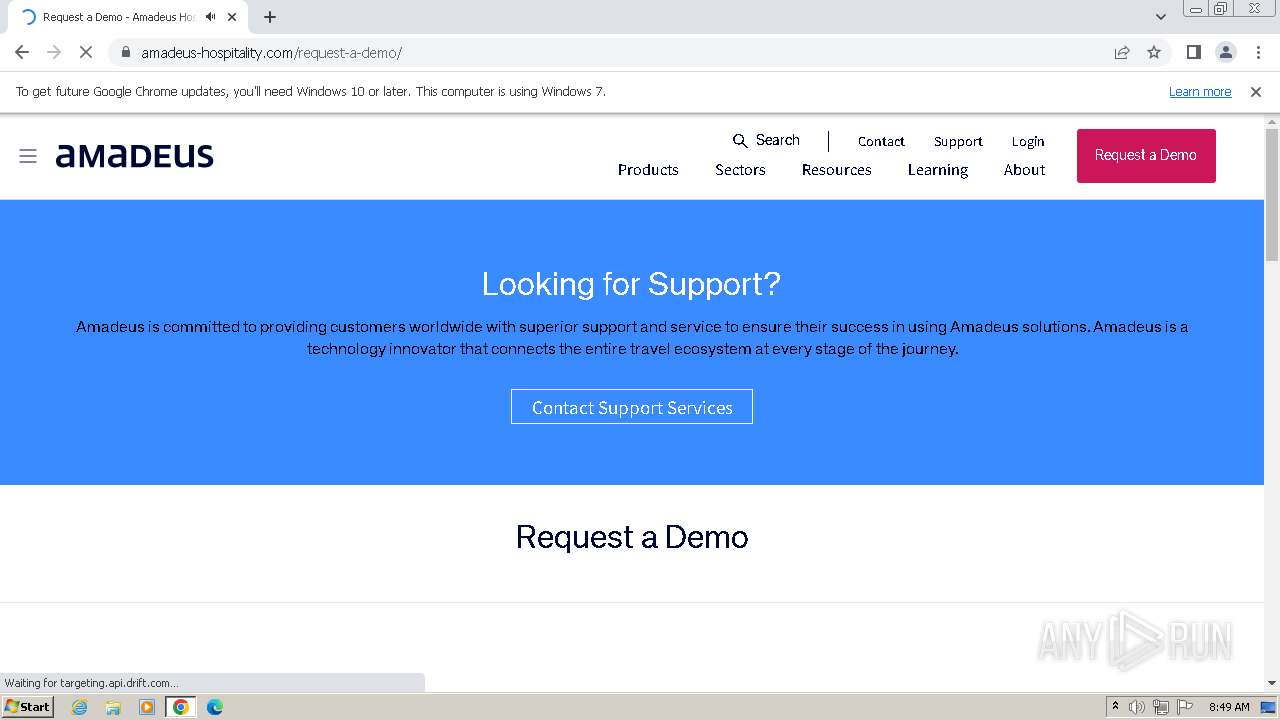Open the Learning menu
Viewport: 1280px width, 720px height.
[x=938, y=170]
